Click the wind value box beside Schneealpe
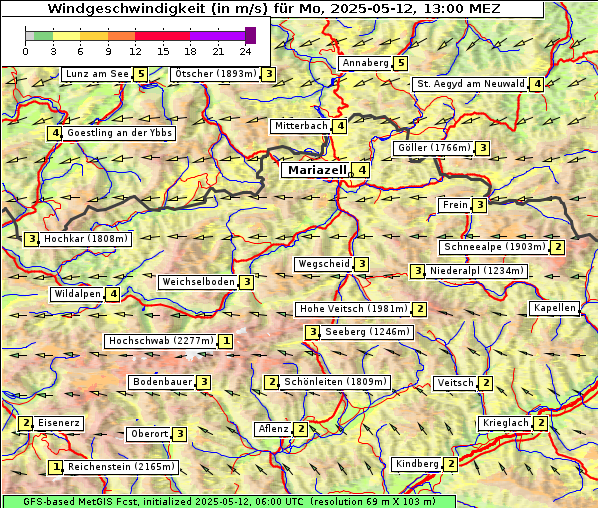This screenshot has width=598, height=508. tap(558, 247)
